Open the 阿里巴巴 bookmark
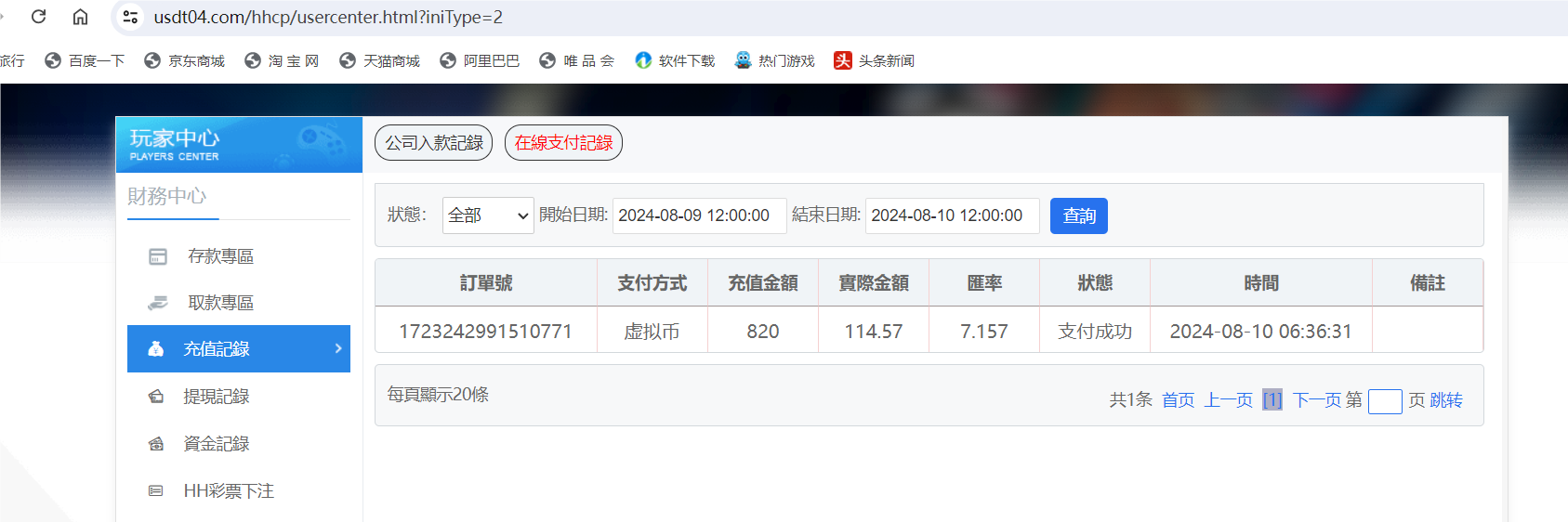 click(x=480, y=60)
